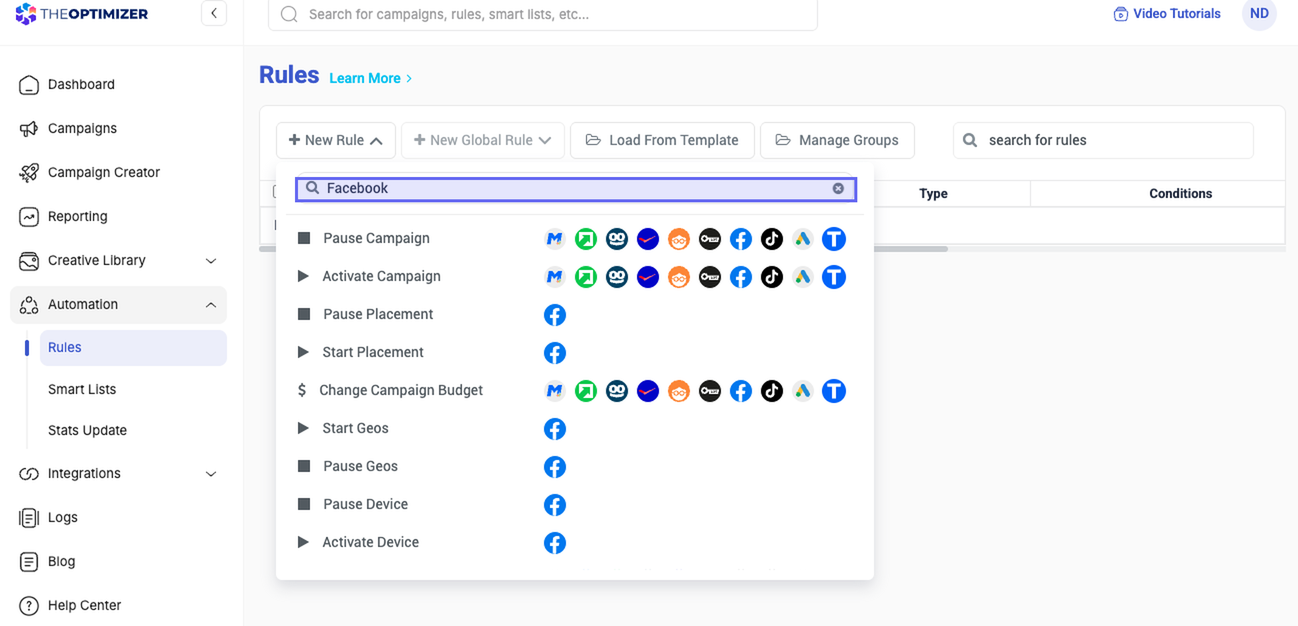1298x626 pixels.
Task: Click the green arrow icon in Pause Campaign row
Action: coord(586,239)
